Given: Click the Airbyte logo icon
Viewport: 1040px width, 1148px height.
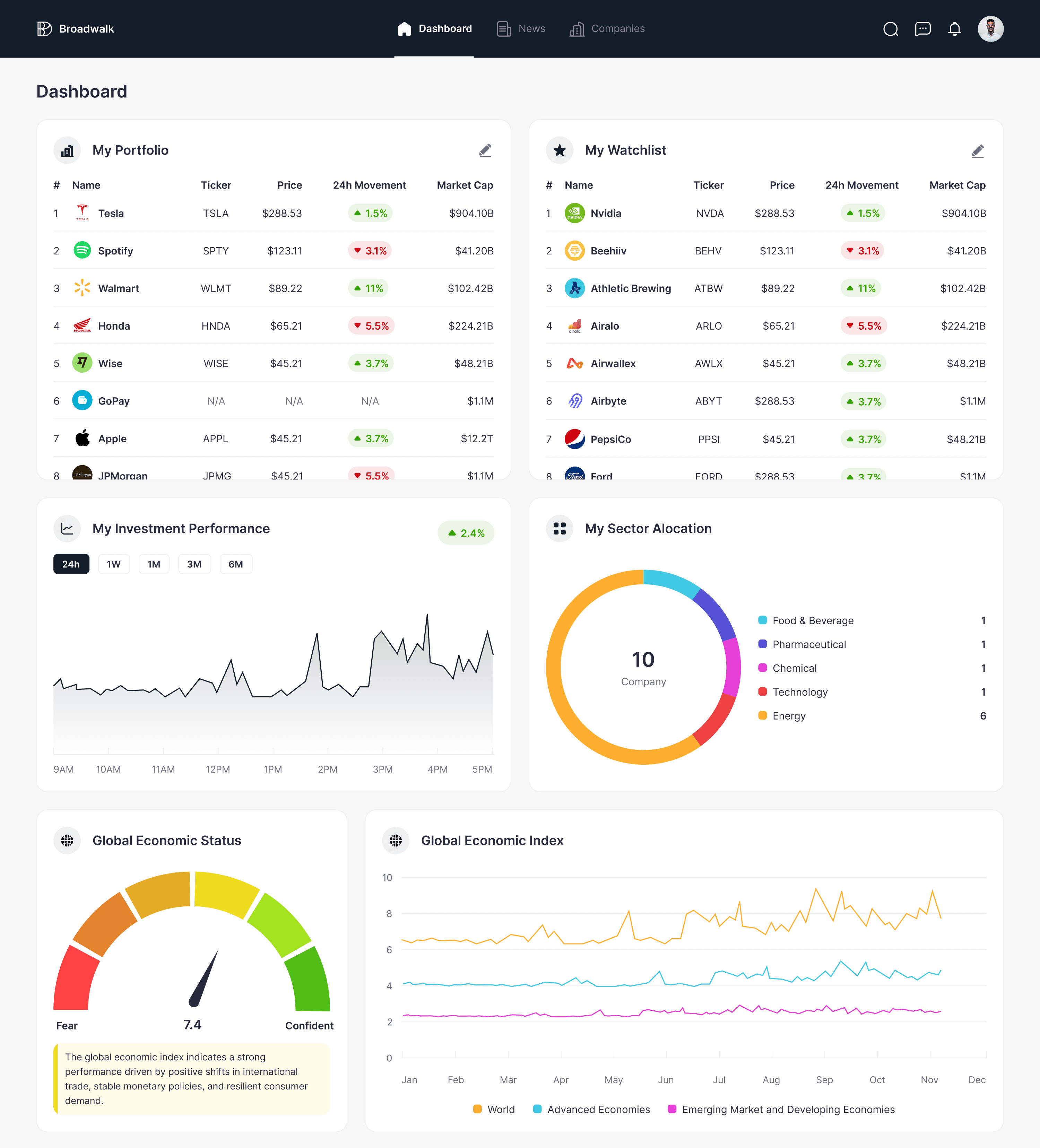Looking at the screenshot, I should (575, 401).
